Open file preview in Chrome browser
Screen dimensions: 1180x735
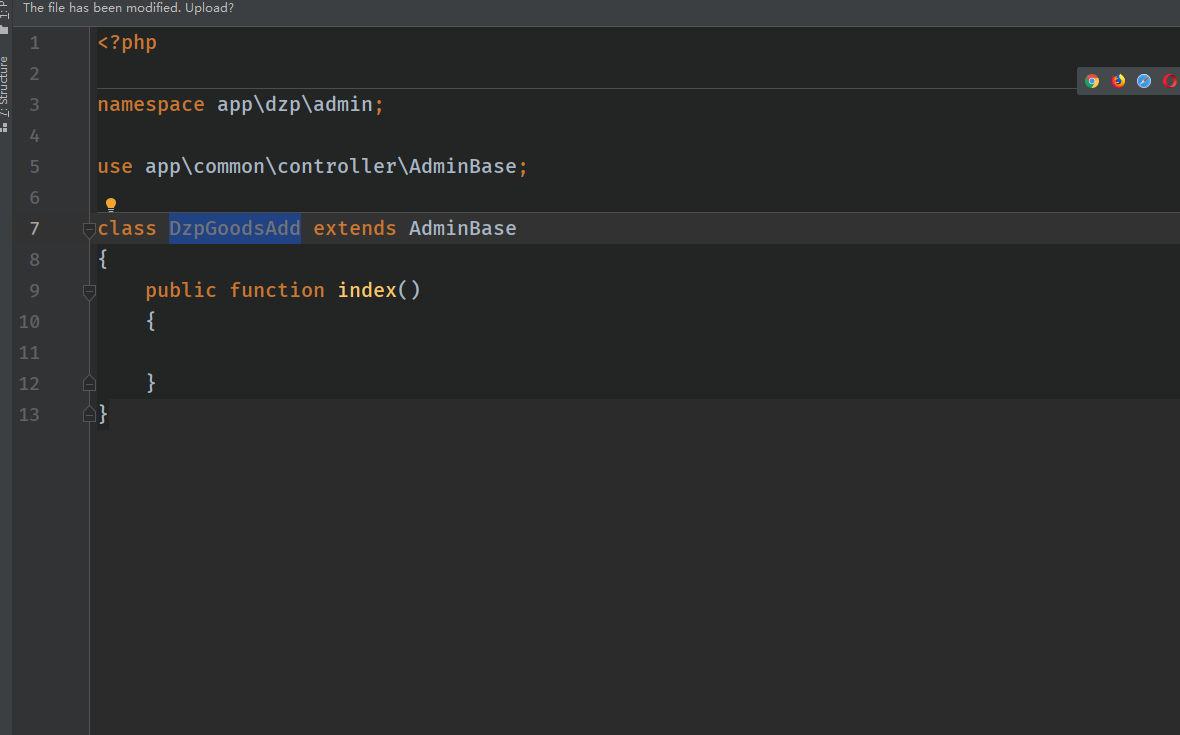coord(1092,81)
